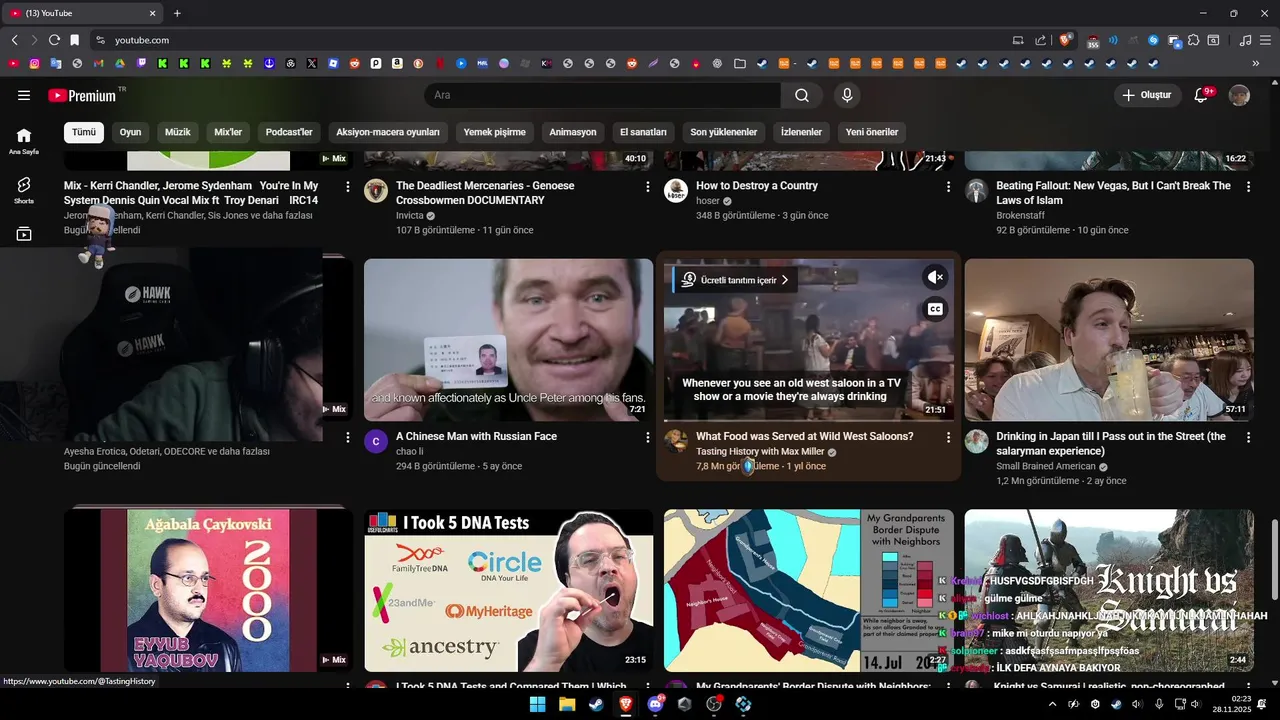Unmute the Wild West Saloons preview
The width and height of the screenshot is (1280, 720).
(x=935, y=277)
